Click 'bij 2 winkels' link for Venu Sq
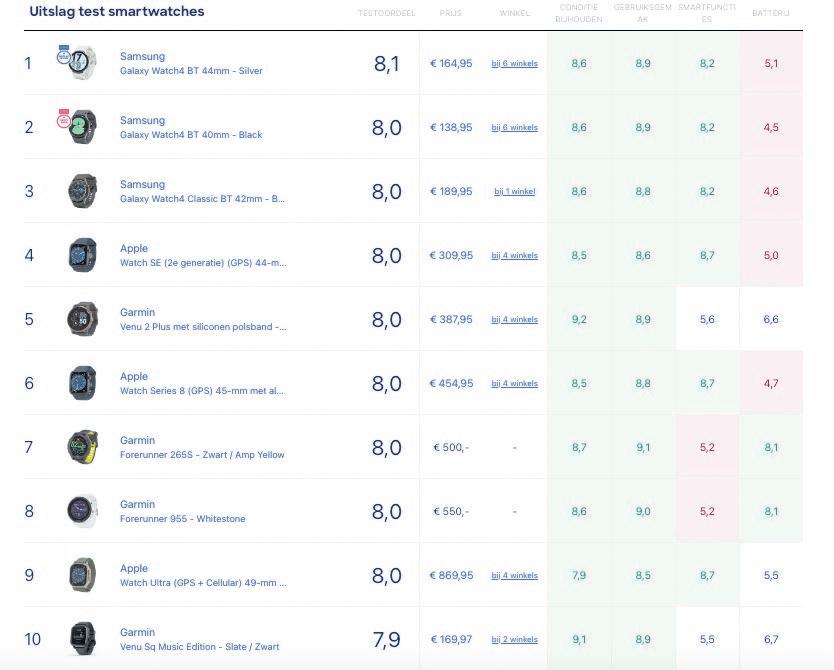The image size is (834, 670). tap(514, 640)
